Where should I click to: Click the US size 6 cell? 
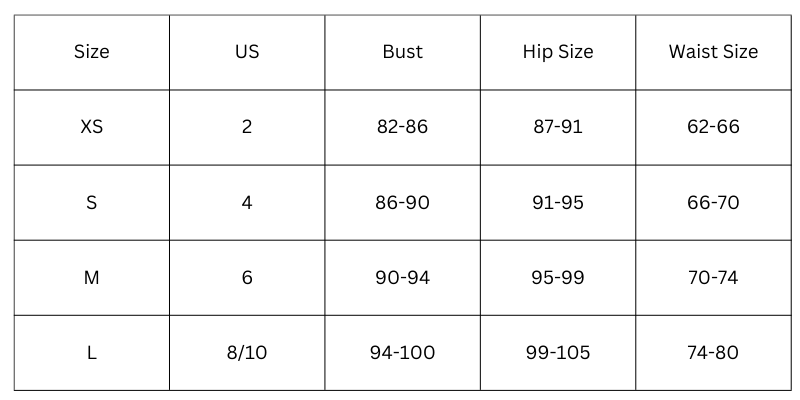click(247, 277)
